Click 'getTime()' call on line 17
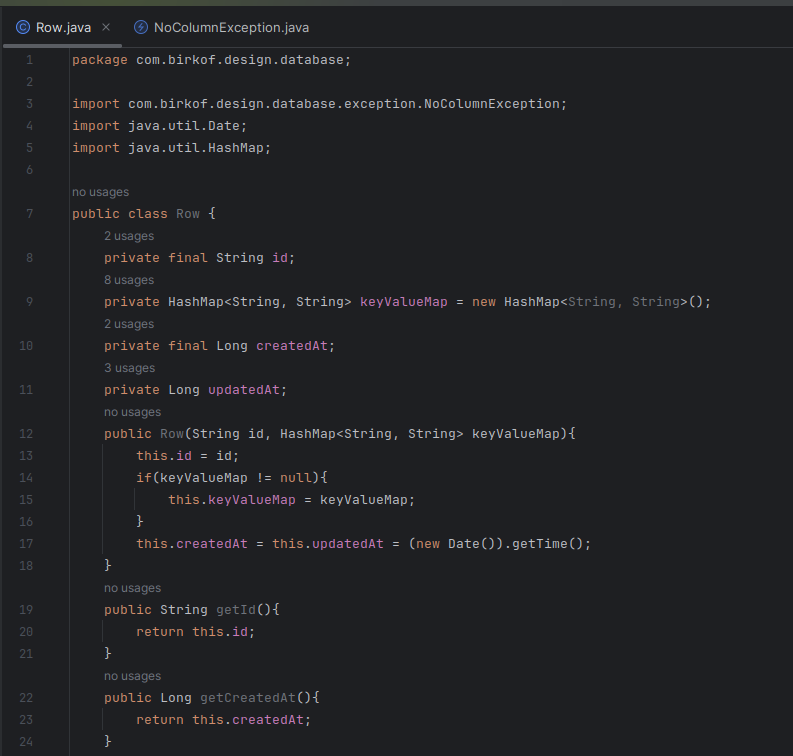 548,544
